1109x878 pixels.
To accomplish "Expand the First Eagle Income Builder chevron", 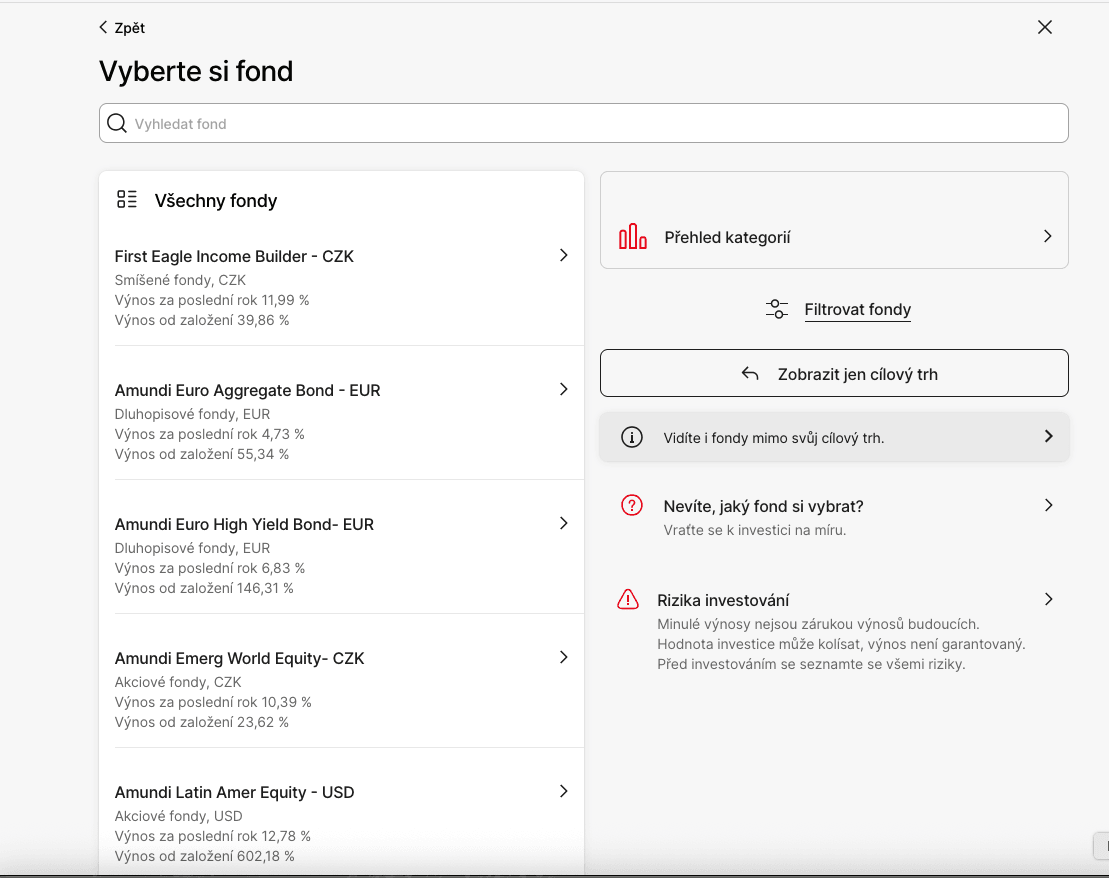I will (x=564, y=255).
